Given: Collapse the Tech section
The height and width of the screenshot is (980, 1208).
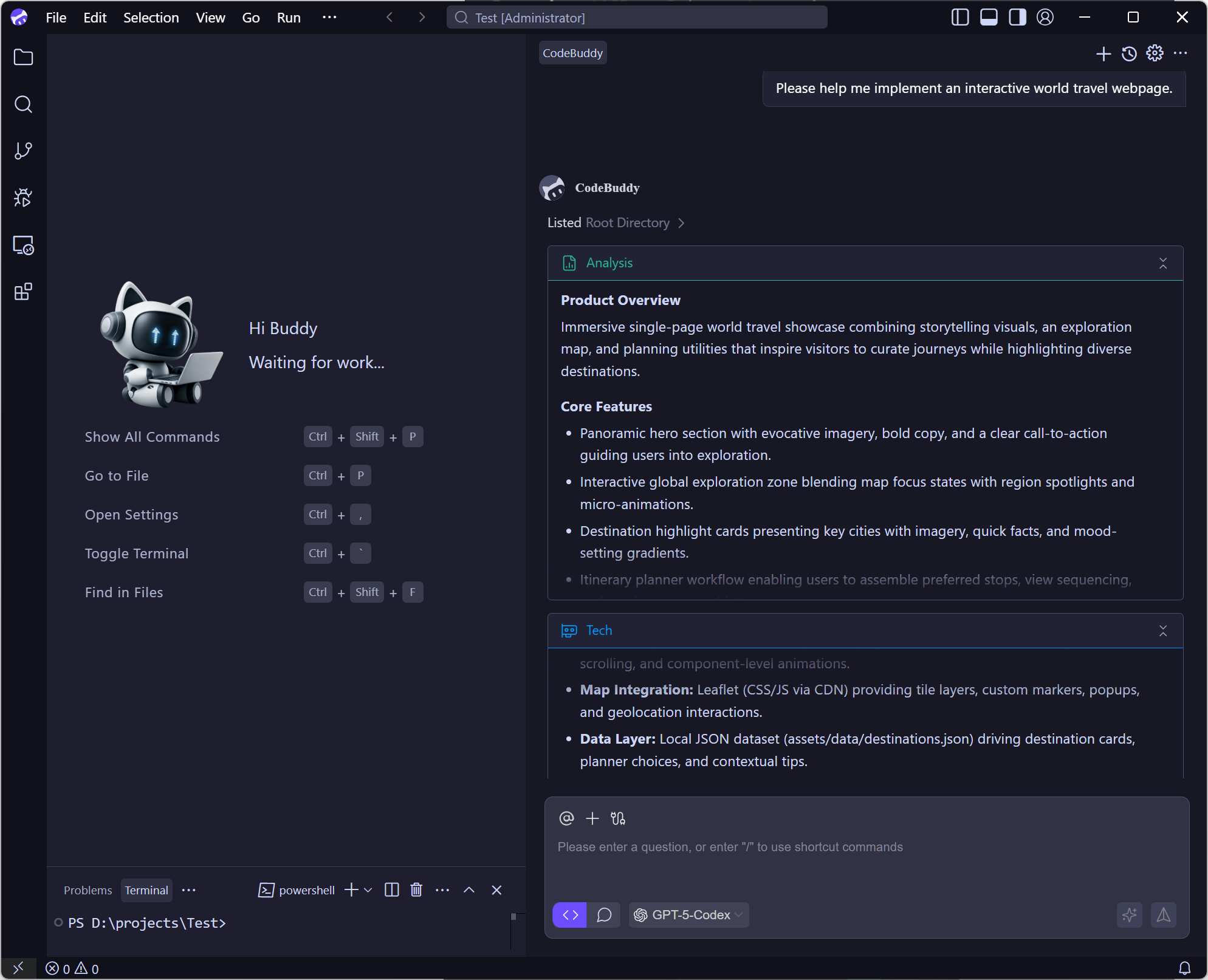Looking at the screenshot, I should (1163, 631).
